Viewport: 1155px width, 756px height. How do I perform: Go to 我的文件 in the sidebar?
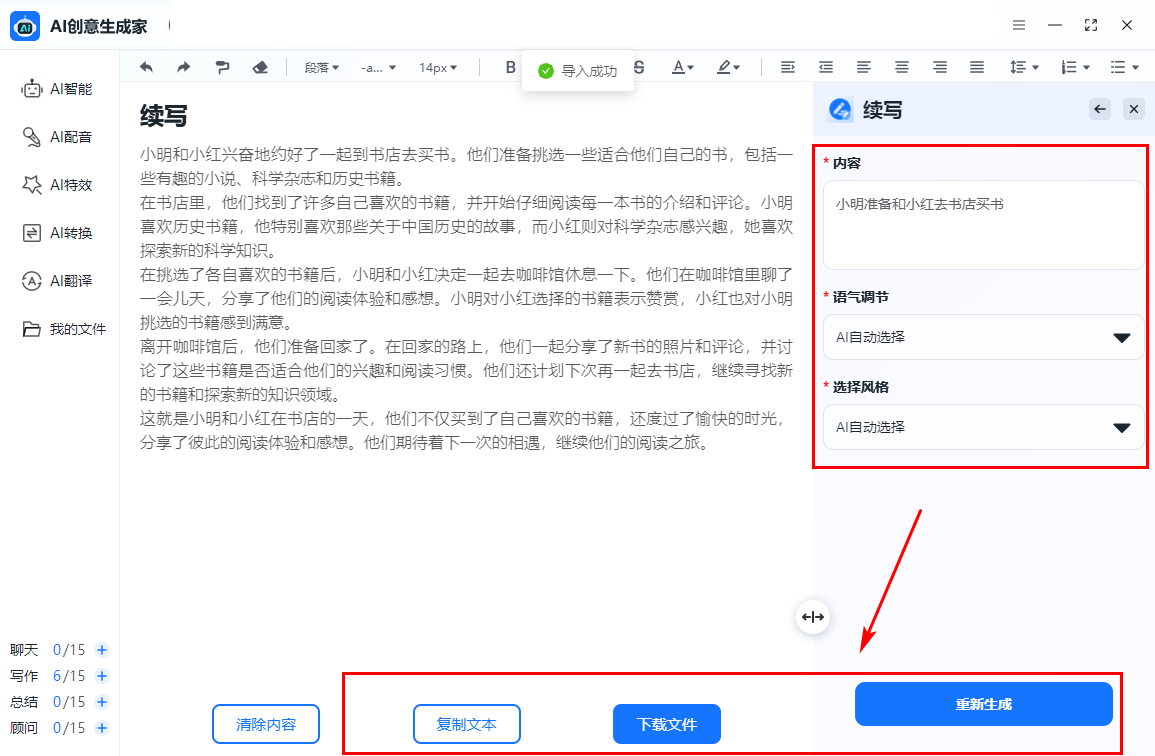click(x=64, y=329)
